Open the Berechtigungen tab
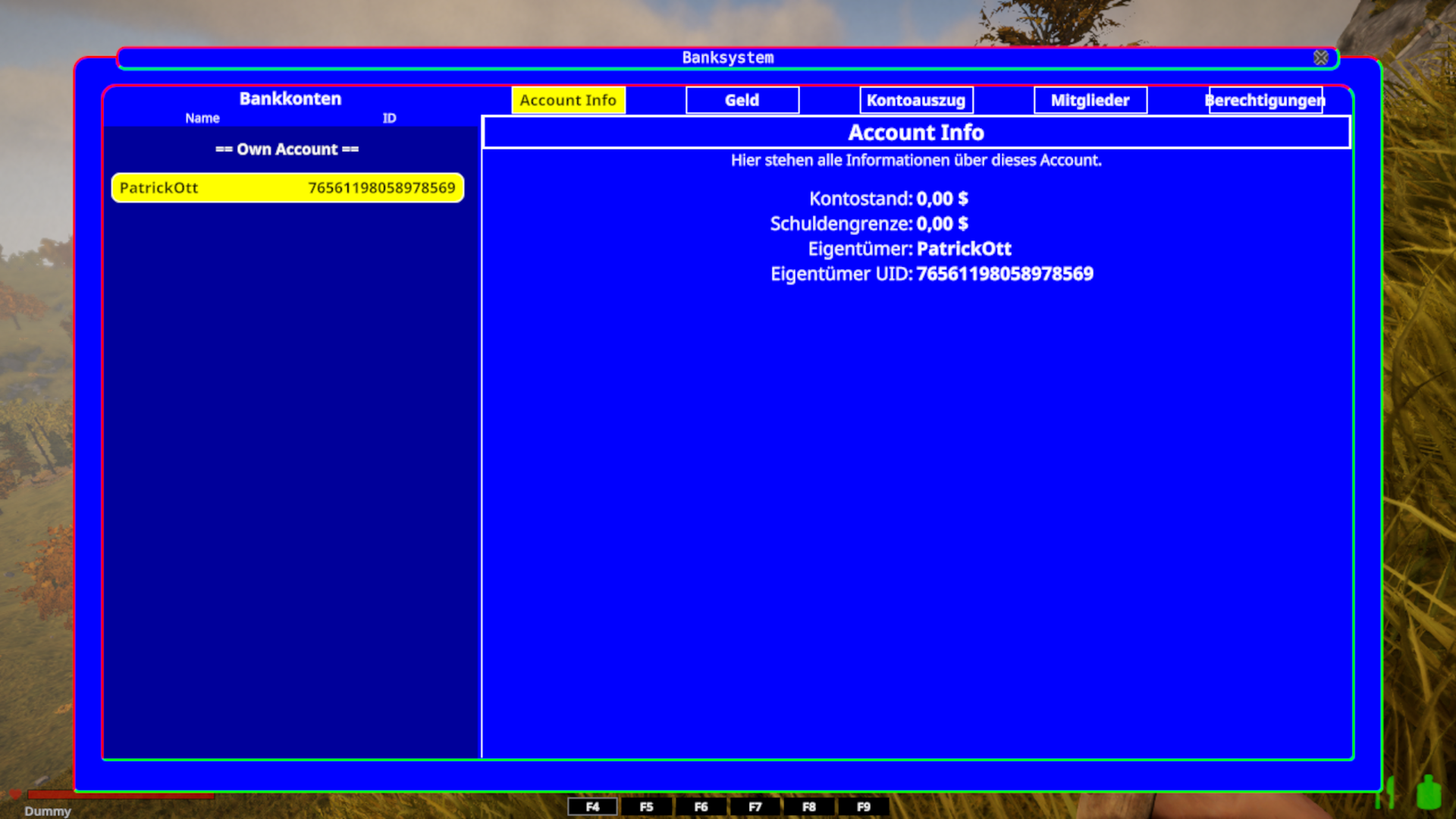Screen dimensions: 1456x819 click(x=1264, y=100)
